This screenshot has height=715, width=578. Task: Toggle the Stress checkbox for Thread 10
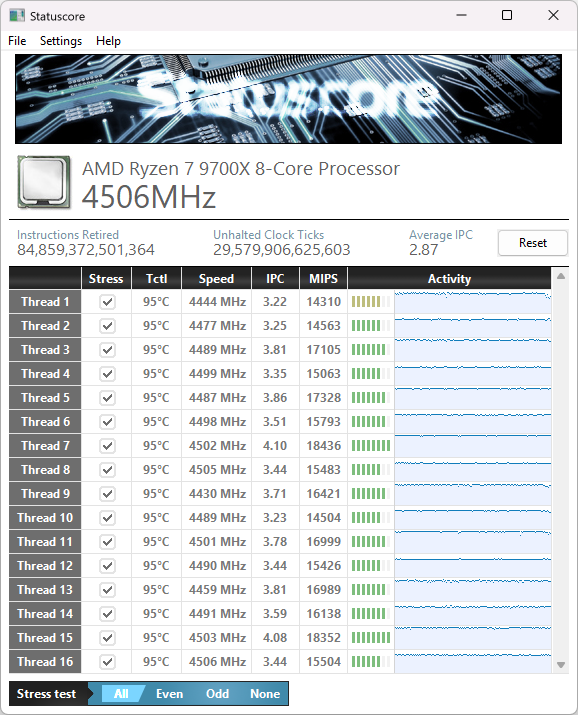pos(108,518)
